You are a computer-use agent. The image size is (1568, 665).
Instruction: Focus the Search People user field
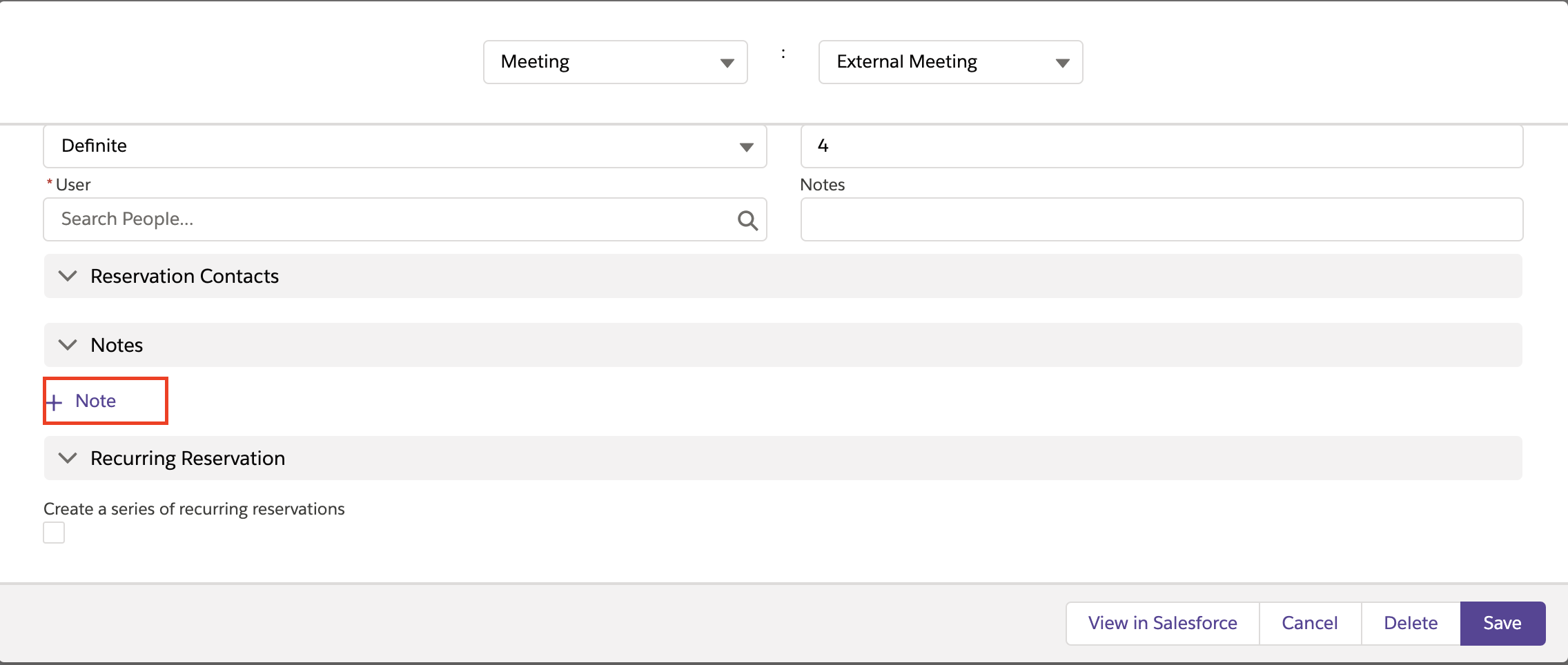386,219
